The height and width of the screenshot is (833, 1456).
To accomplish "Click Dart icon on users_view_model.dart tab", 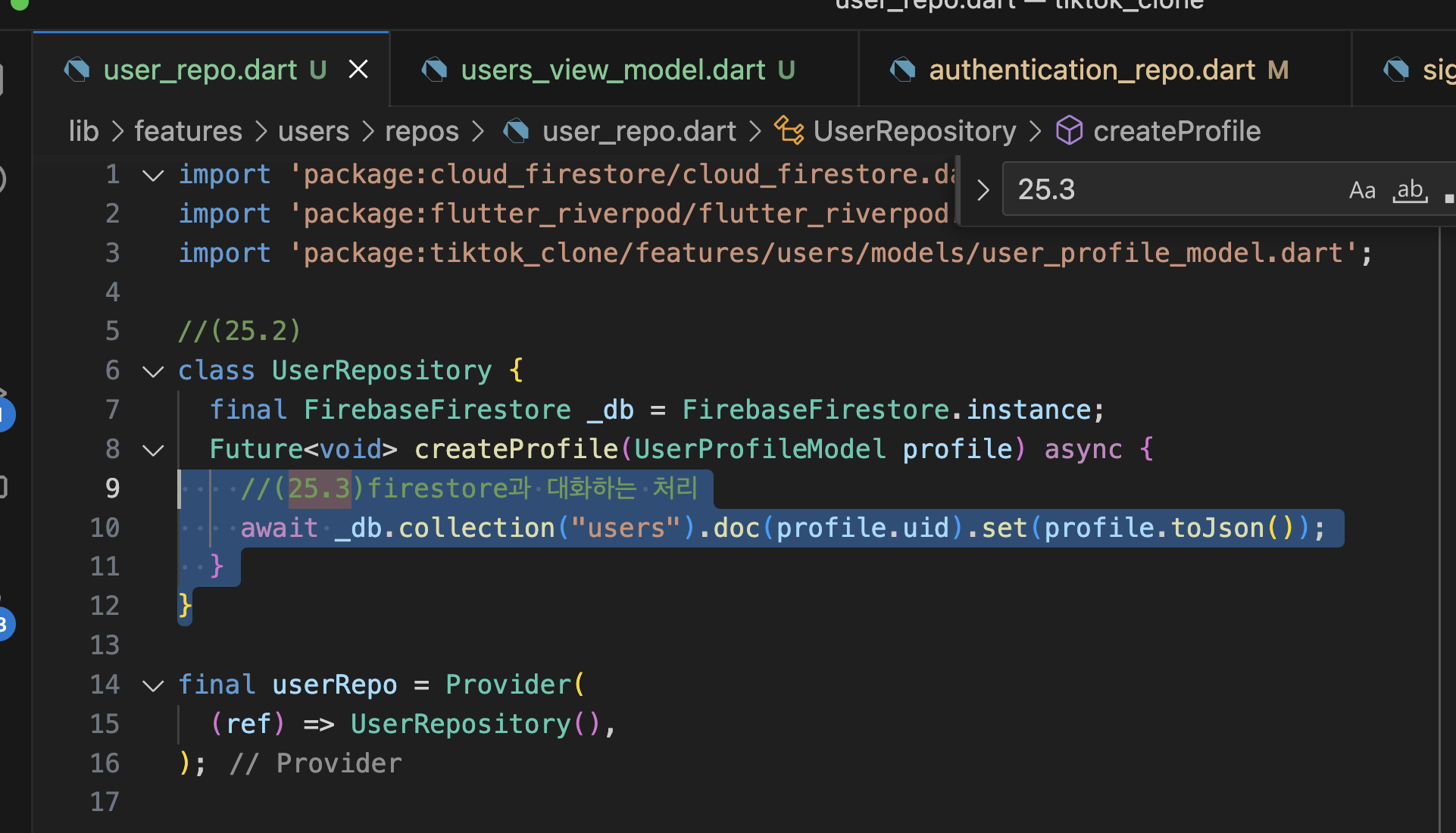I will tap(434, 70).
